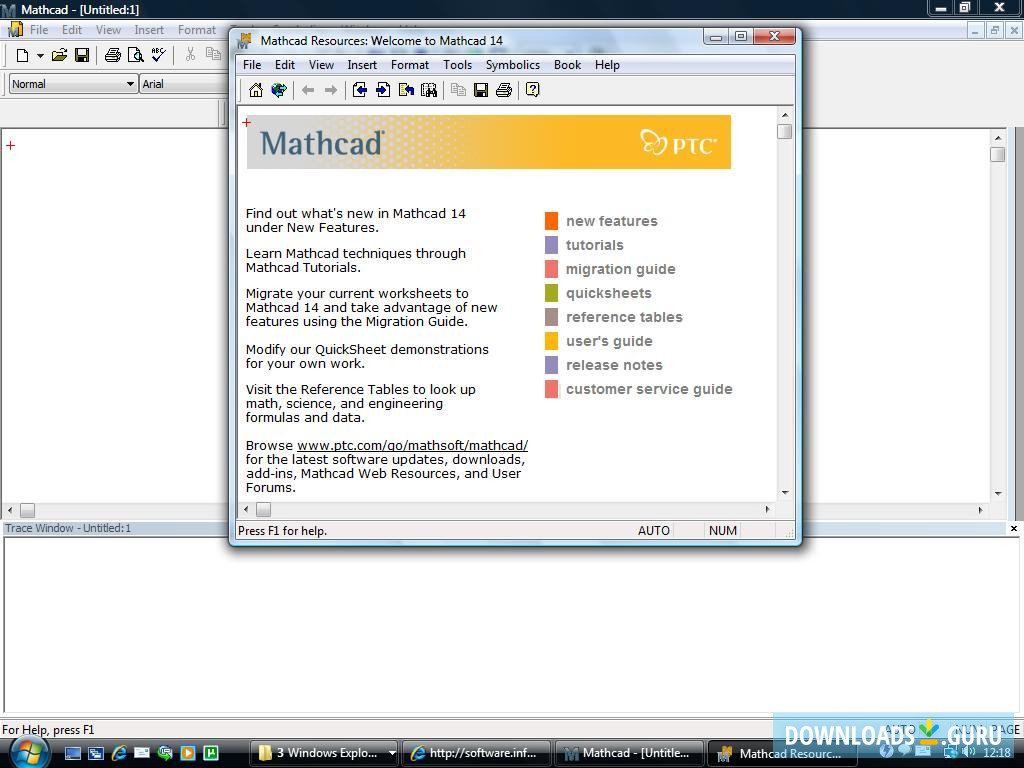Click the Help question mark icon
Screen dimensions: 1024x768
click(x=532, y=90)
